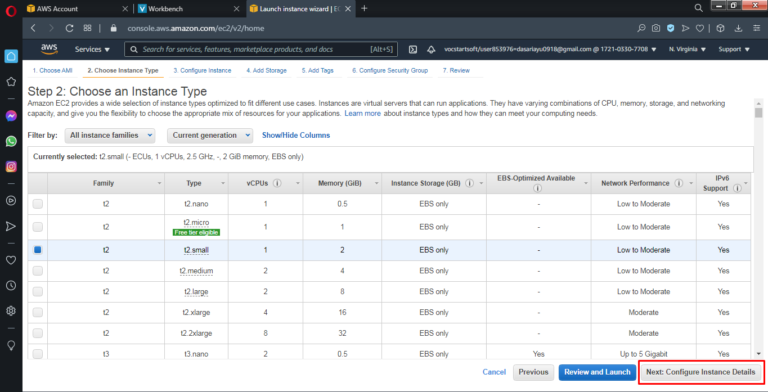The image size is (768, 392).
Task: Click t2.medium type label
Action: (196, 270)
